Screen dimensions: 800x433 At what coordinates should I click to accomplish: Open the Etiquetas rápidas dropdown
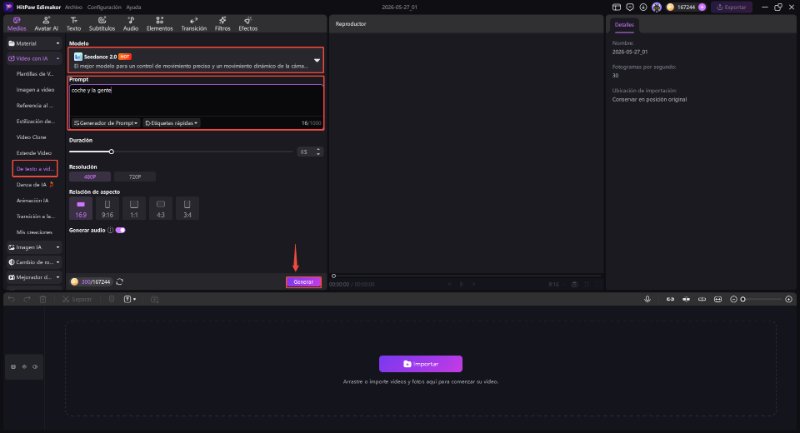click(x=171, y=123)
